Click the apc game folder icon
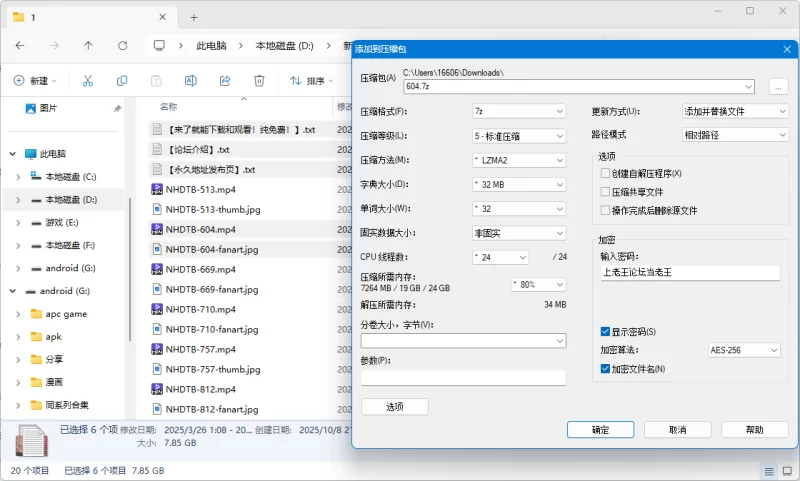The width and height of the screenshot is (800, 481). (x=36, y=314)
